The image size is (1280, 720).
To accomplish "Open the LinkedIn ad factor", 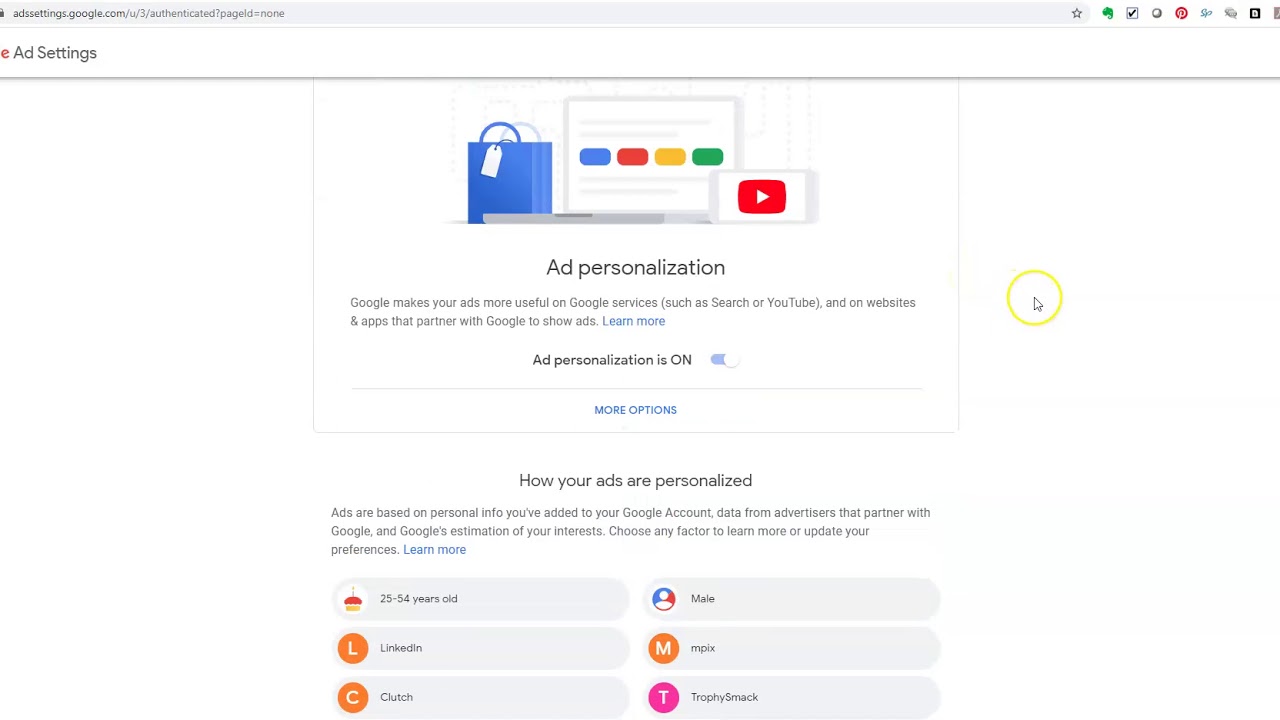I will [x=480, y=648].
